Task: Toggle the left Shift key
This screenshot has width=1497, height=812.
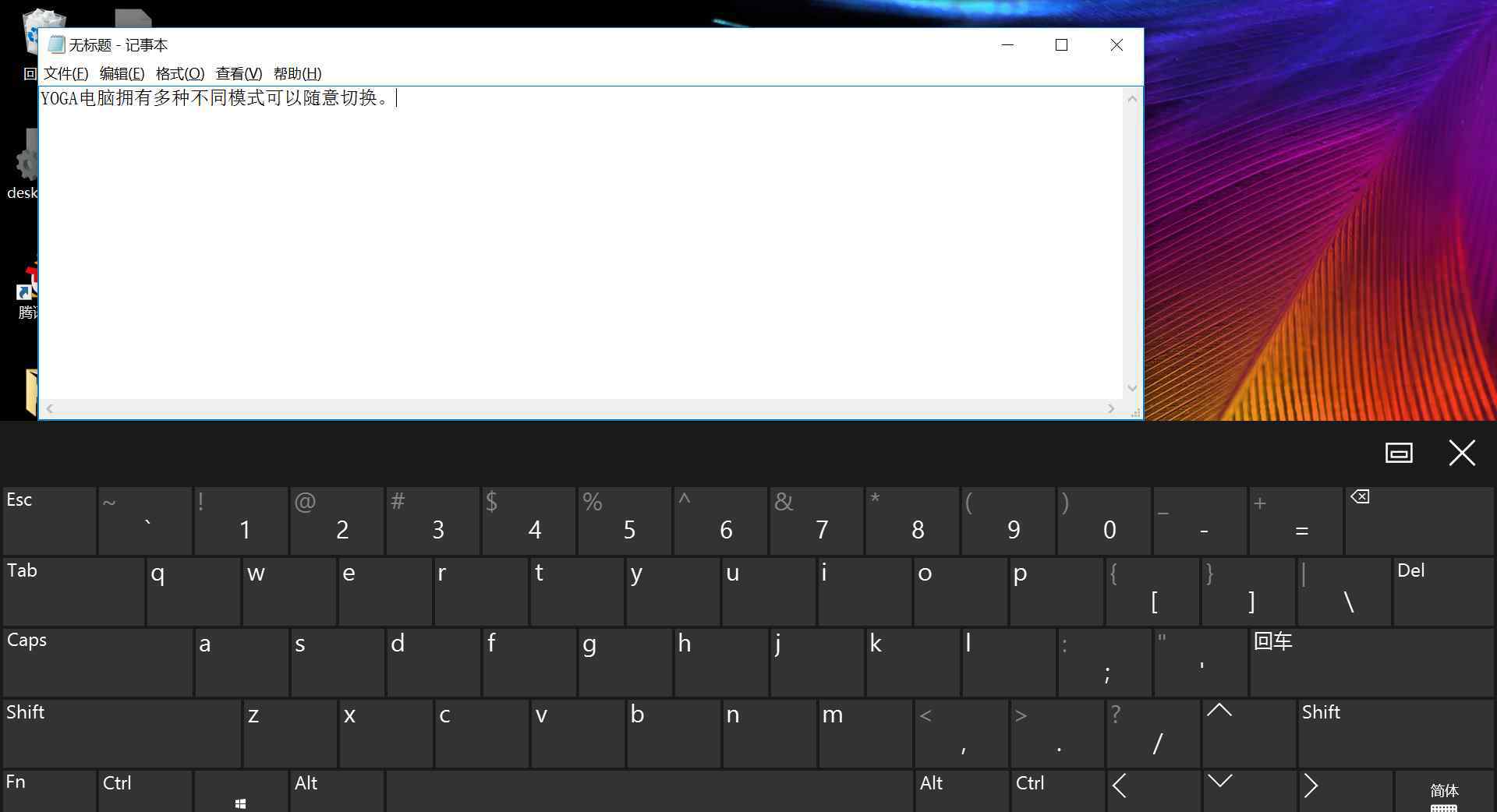Action: click(x=122, y=733)
